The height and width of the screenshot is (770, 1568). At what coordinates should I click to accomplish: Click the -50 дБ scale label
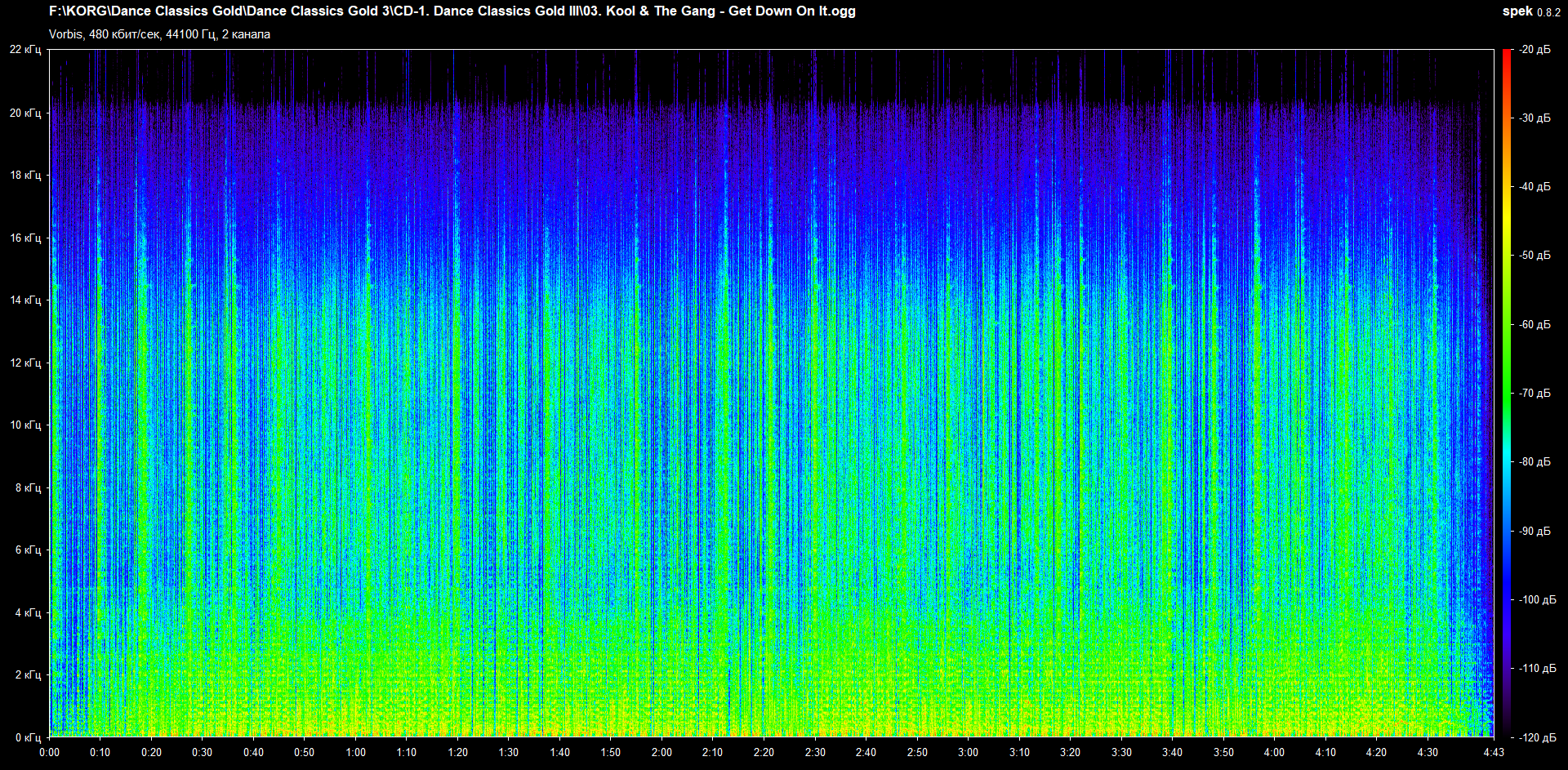click(x=1535, y=256)
